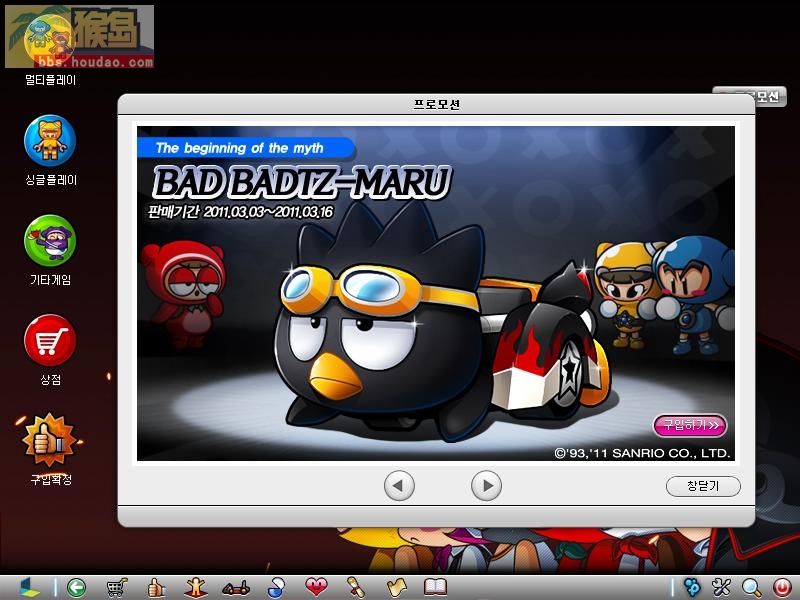Click the pink 구입하기 purchase button
800x600 pixels.
pos(690,425)
